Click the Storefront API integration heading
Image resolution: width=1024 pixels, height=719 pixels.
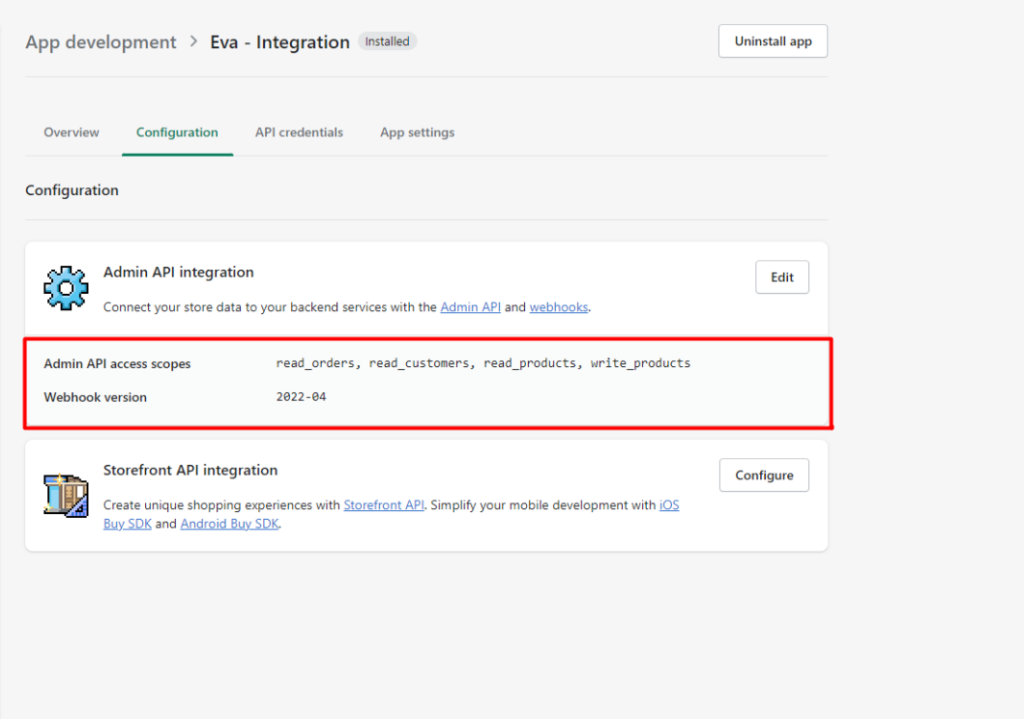click(x=190, y=470)
